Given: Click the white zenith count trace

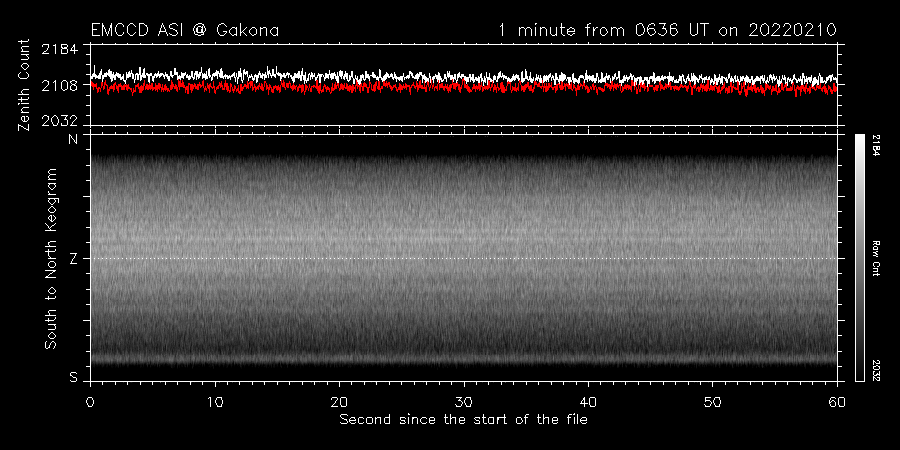Looking at the screenshot, I should tap(464, 77).
